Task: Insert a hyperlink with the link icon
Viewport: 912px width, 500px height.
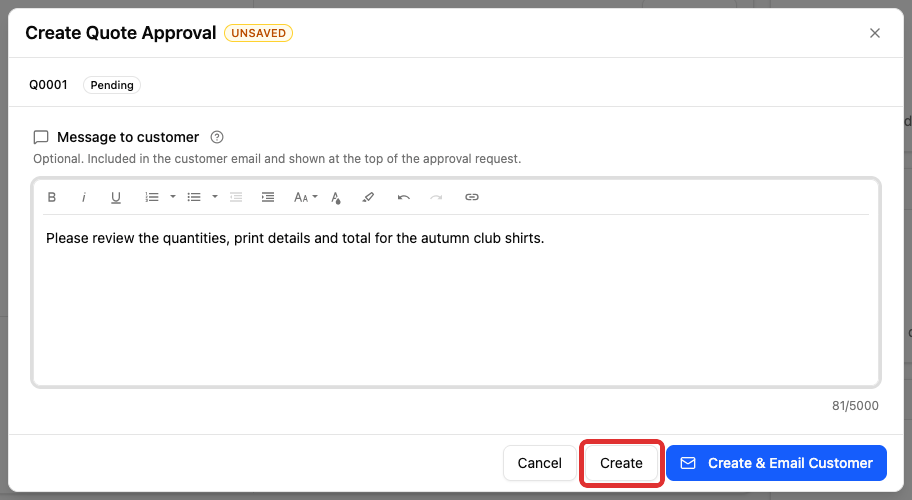Action: click(472, 197)
